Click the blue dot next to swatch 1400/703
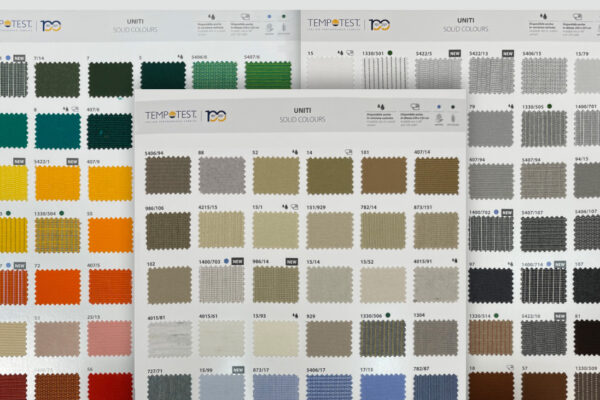Image resolution: width=600 pixels, height=400 pixels. [226, 261]
